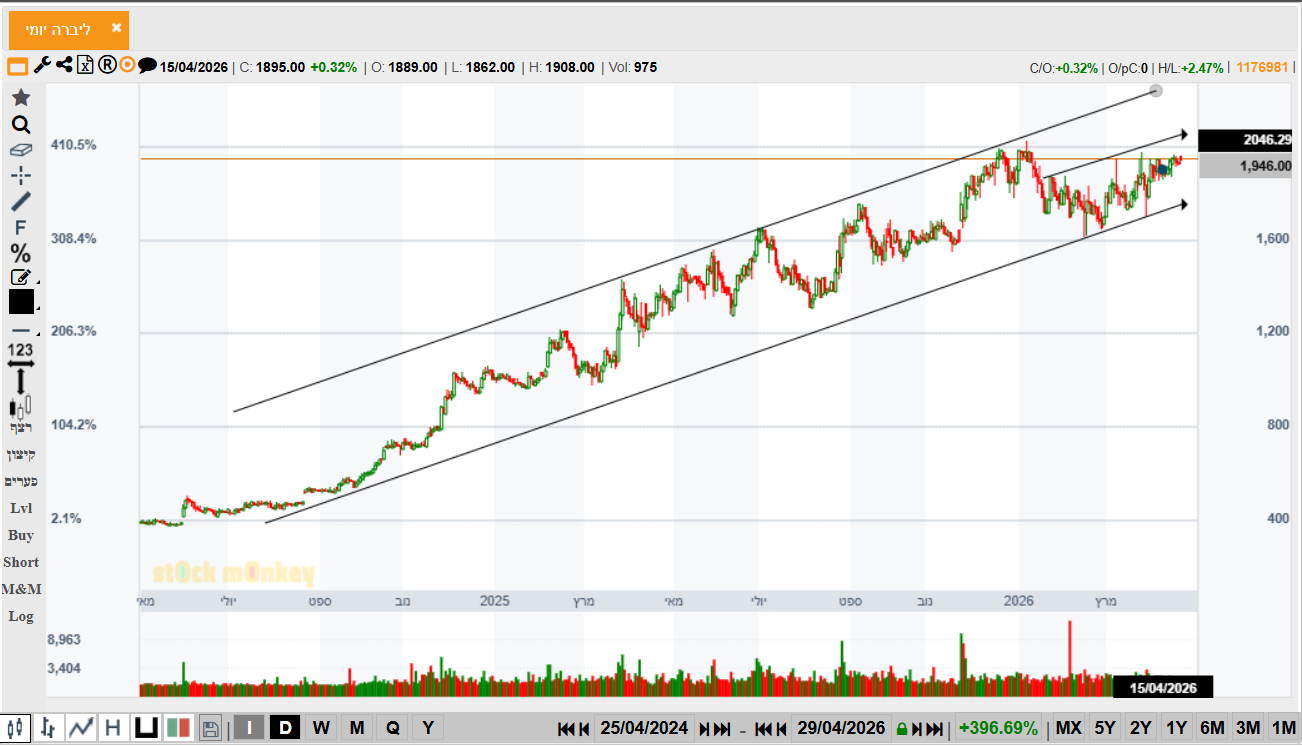
Task: Select quarterly Q interval
Action: point(392,727)
